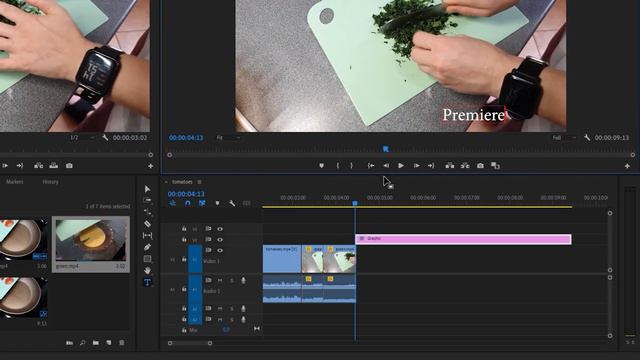
Task: Play the sequence in Program Monitor
Action: click(401, 166)
